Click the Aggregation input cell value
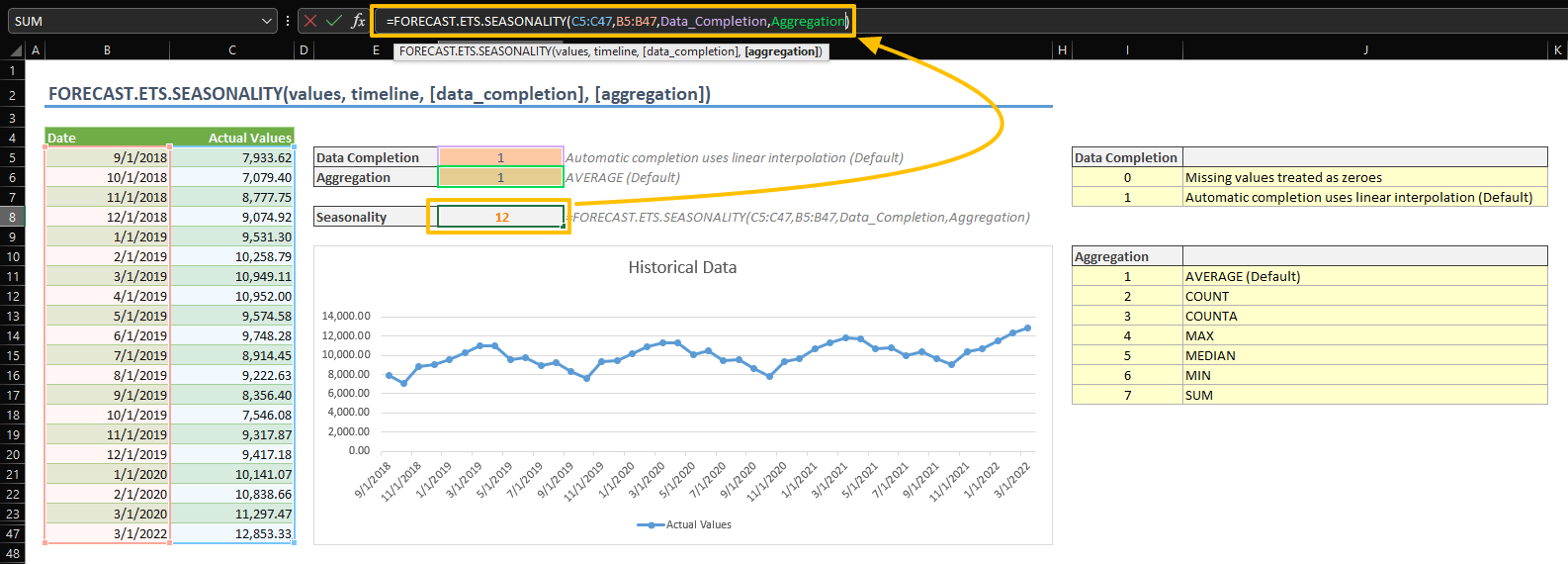Viewport: 1568px width, 564px height. click(500, 177)
